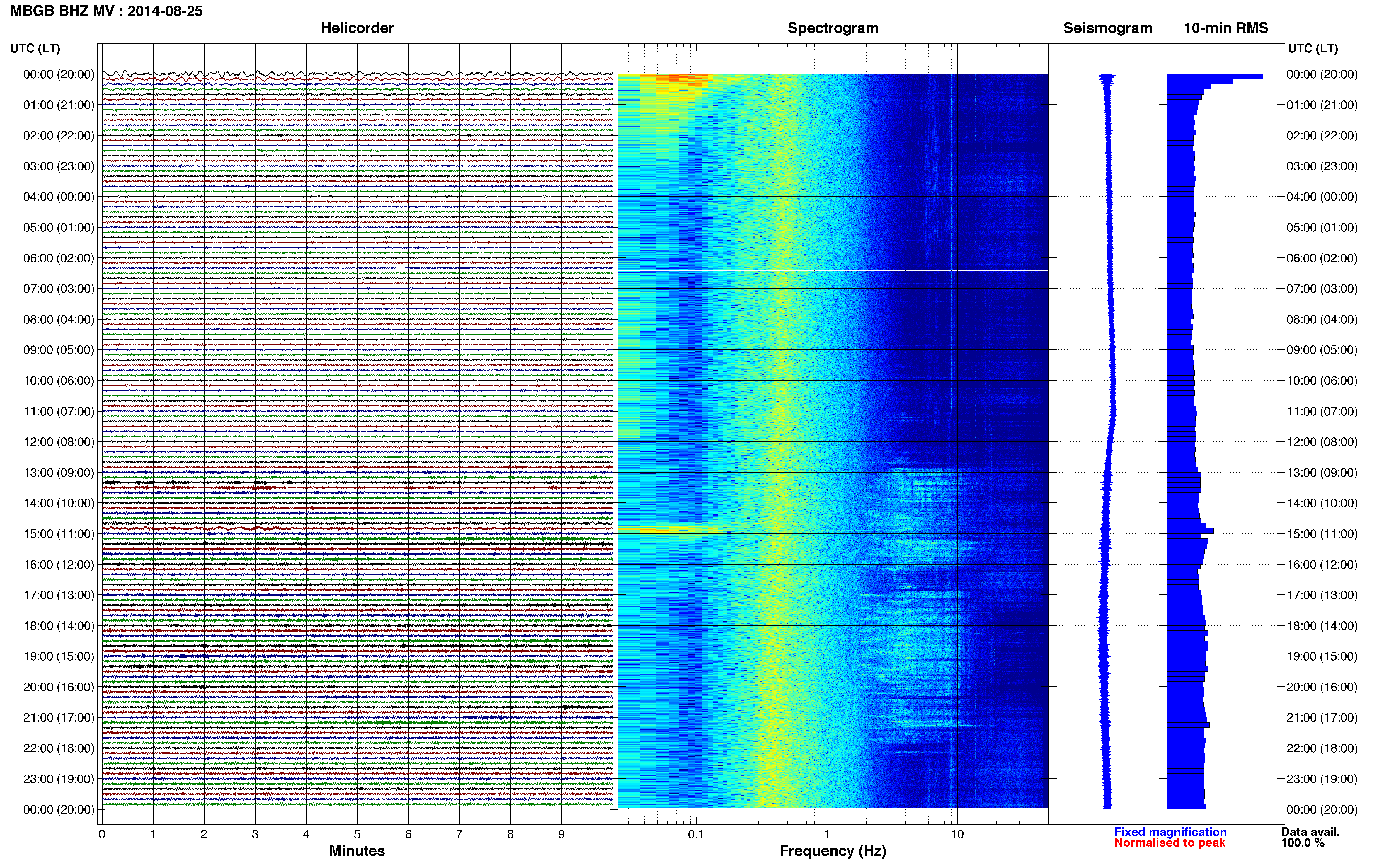
Task: Click the 6 tick on the Minutes axis
Action: (x=408, y=834)
